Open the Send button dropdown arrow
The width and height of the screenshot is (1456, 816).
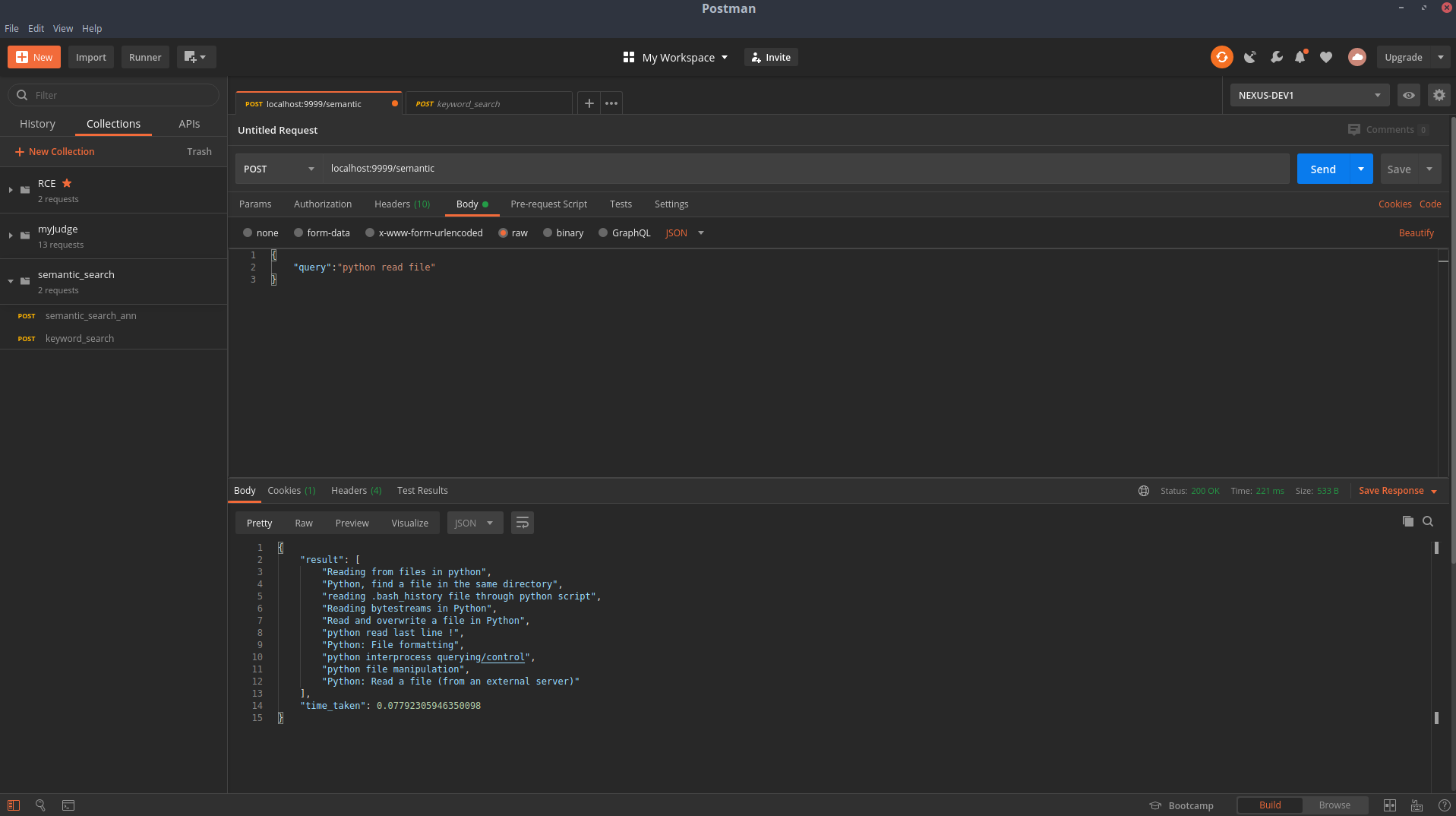(x=1361, y=169)
